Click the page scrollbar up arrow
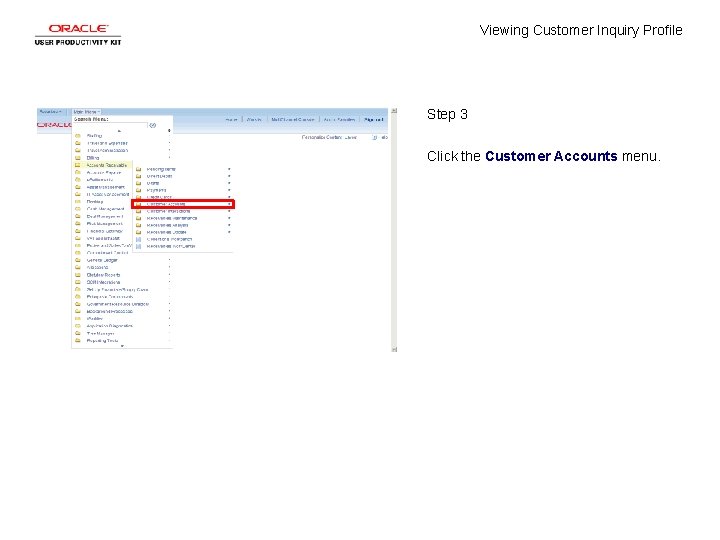 (394, 111)
